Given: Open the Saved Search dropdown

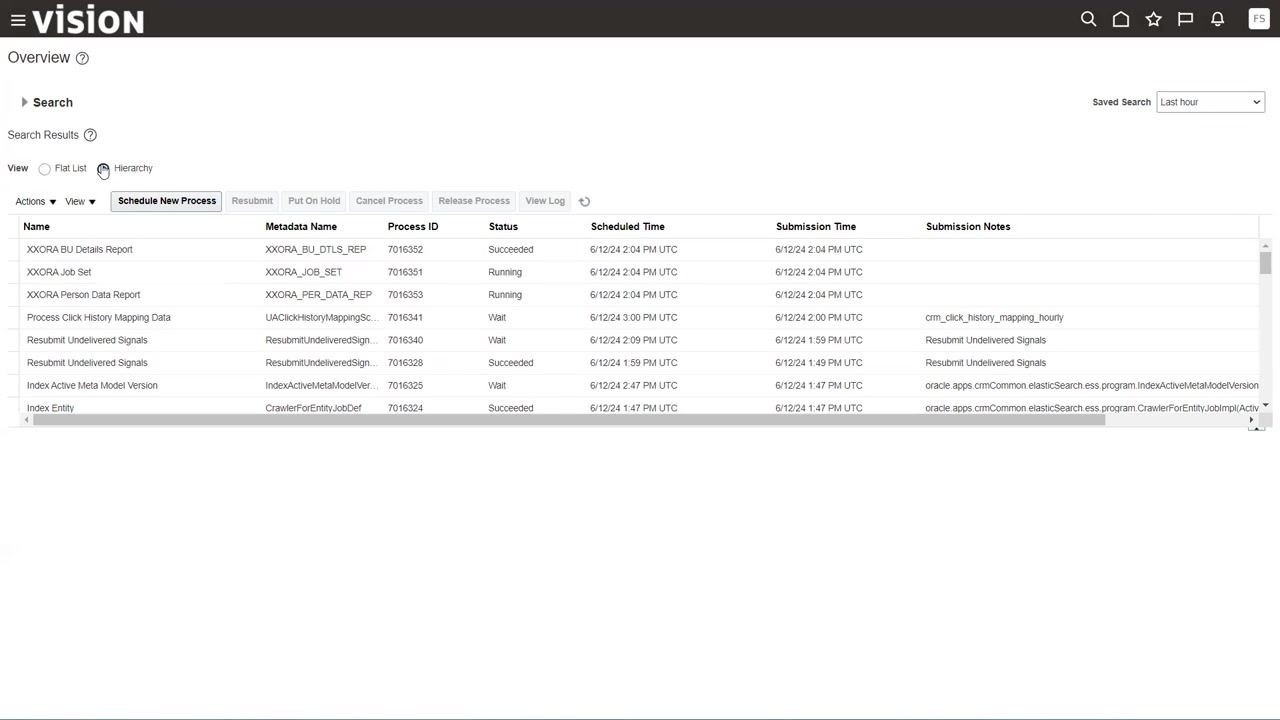Looking at the screenshot, I should 1210,102.
